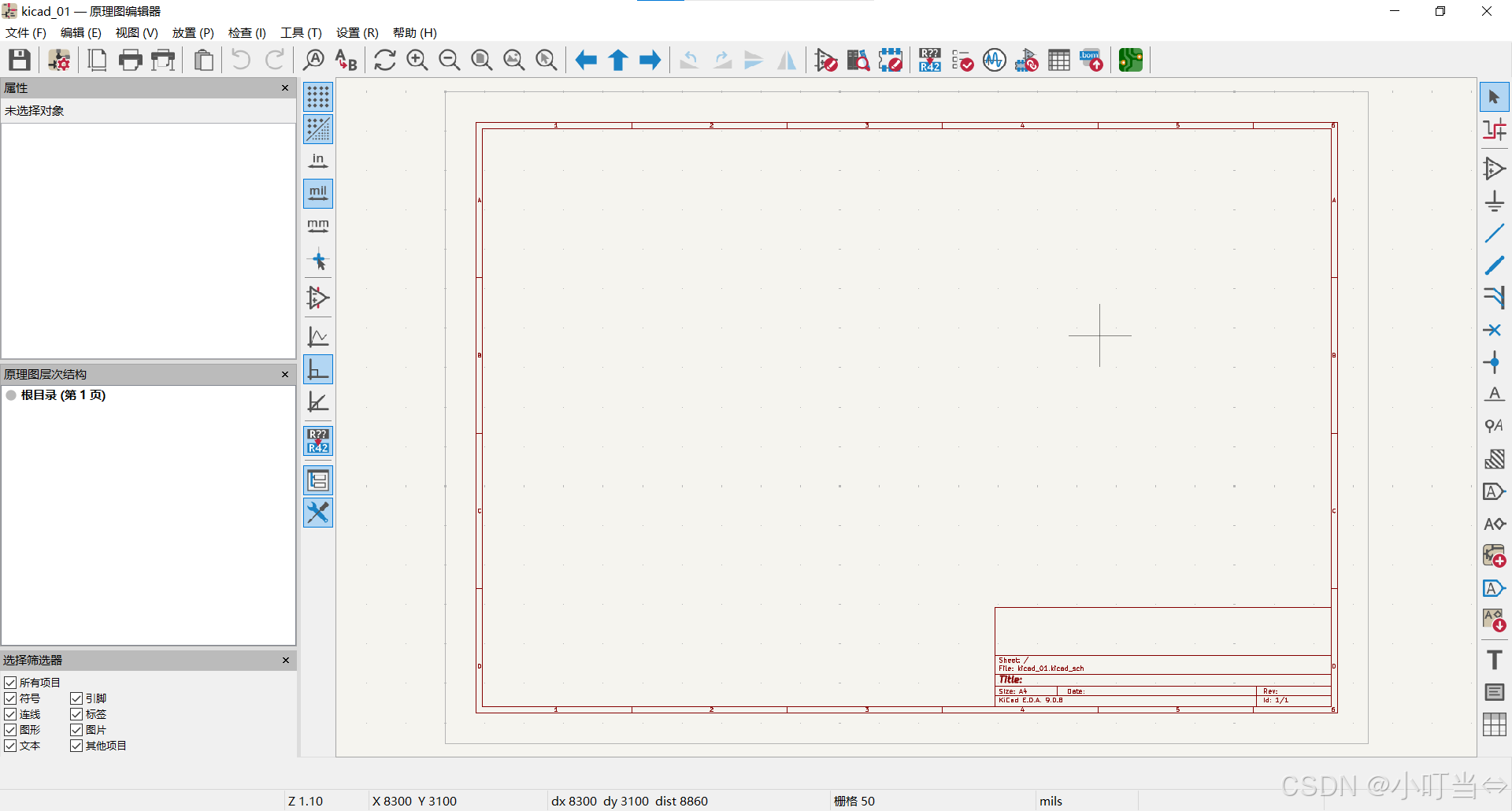This screenshot has width=1512, height=811.
Task: Paste from clipboard icon
Action: coord(203,60)
